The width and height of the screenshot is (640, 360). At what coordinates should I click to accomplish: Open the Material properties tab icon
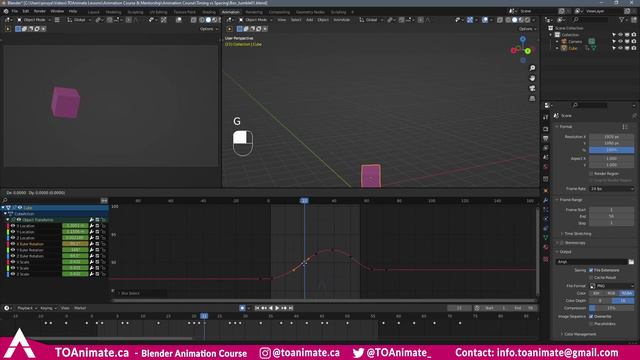pyautogui.click(x=546, y=247)
